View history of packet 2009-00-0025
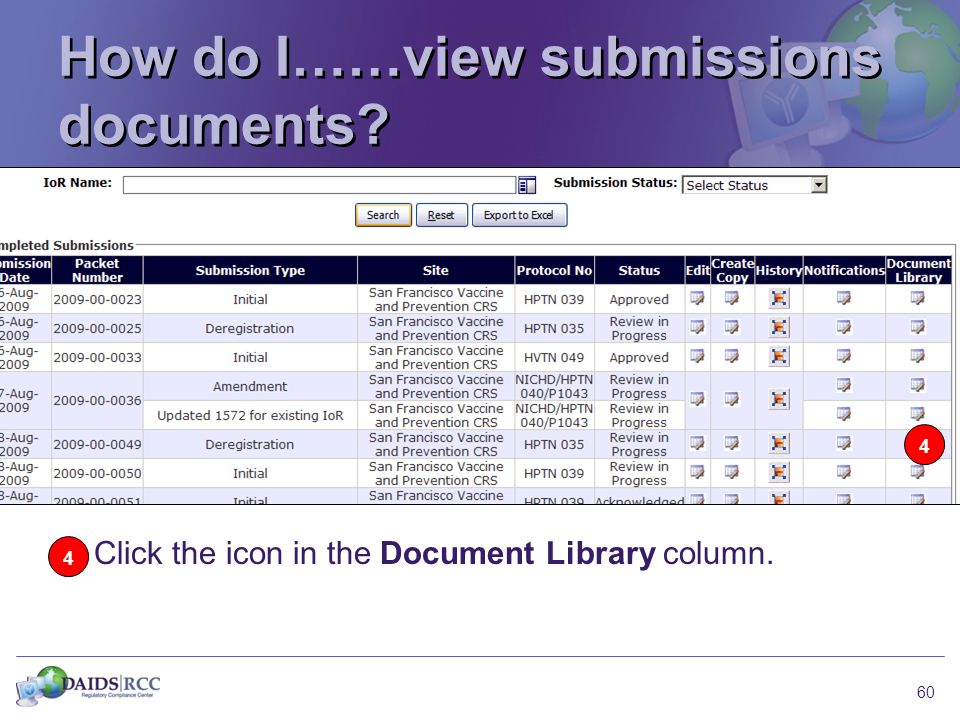The image size is (960, 720). 779,327
